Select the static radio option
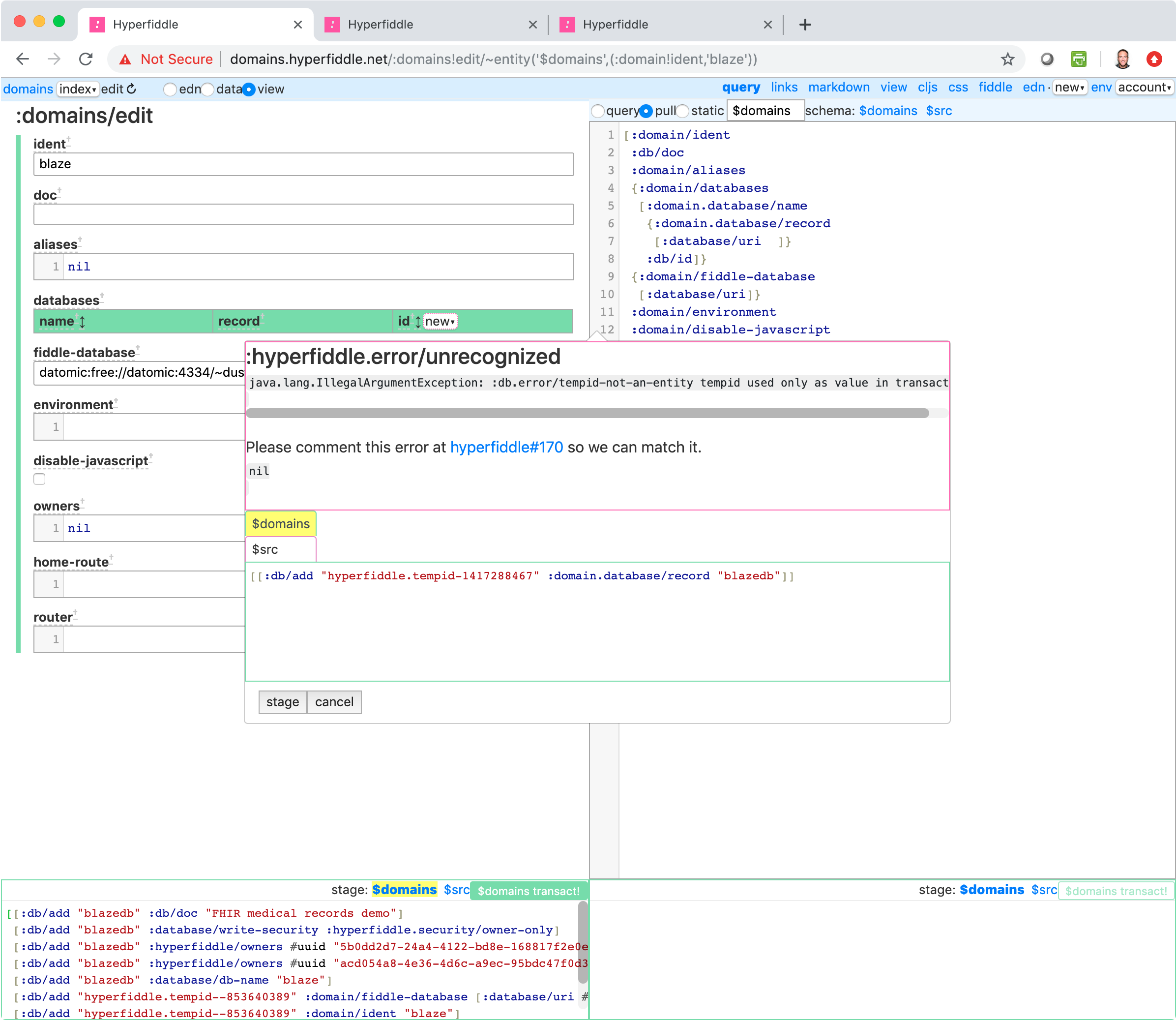Screen dimensions: 1176x1021 683,111
